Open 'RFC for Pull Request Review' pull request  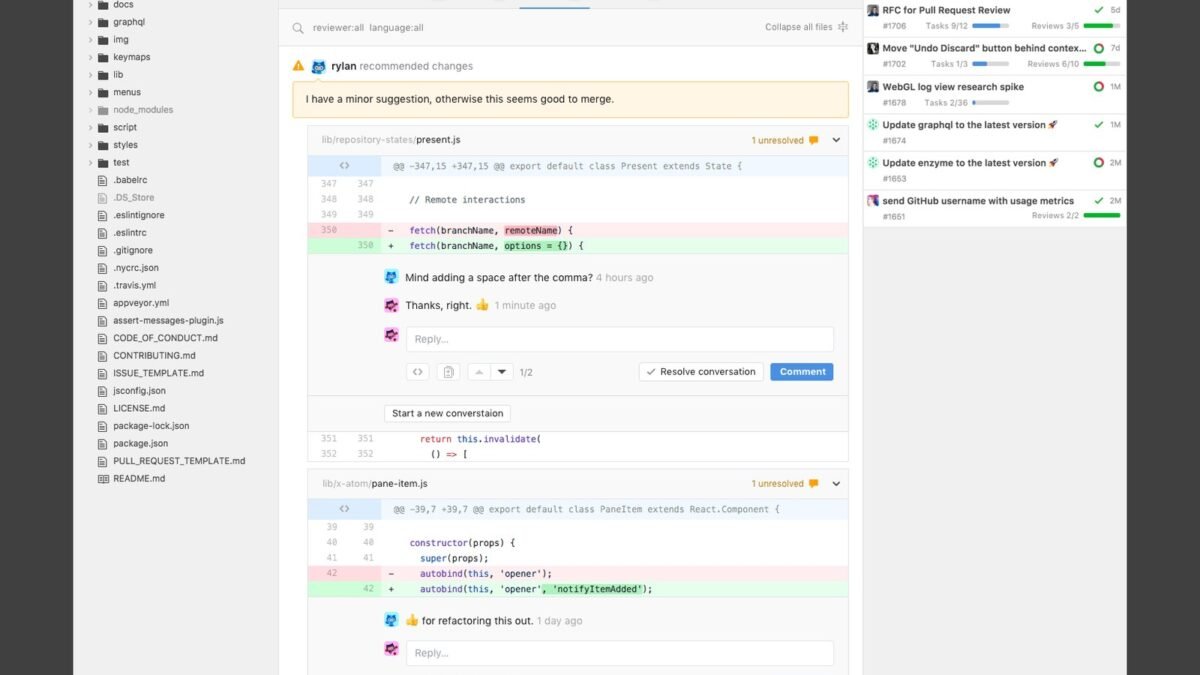[946, 10]
